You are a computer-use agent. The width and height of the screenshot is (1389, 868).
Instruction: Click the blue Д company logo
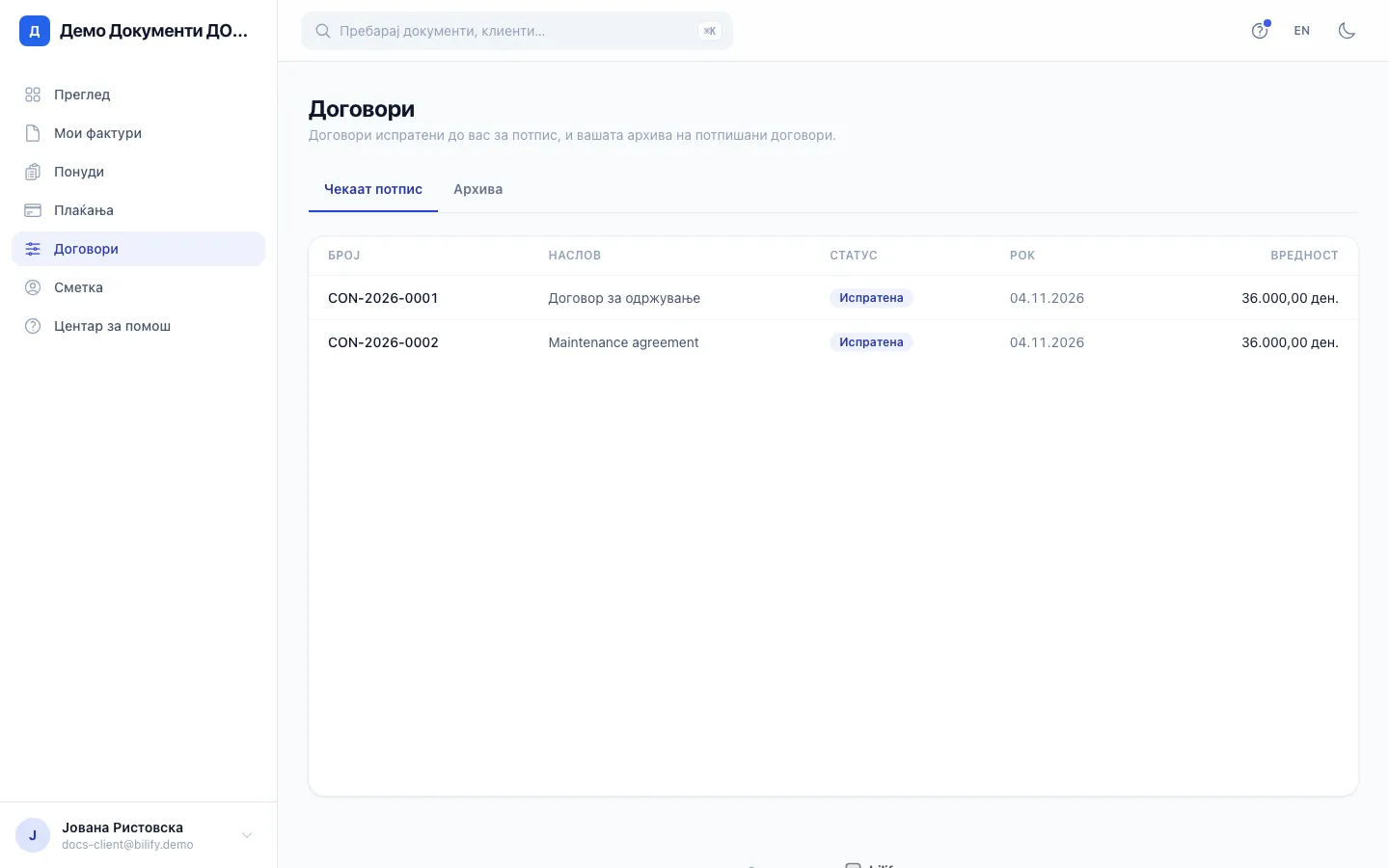click(35, 31)
